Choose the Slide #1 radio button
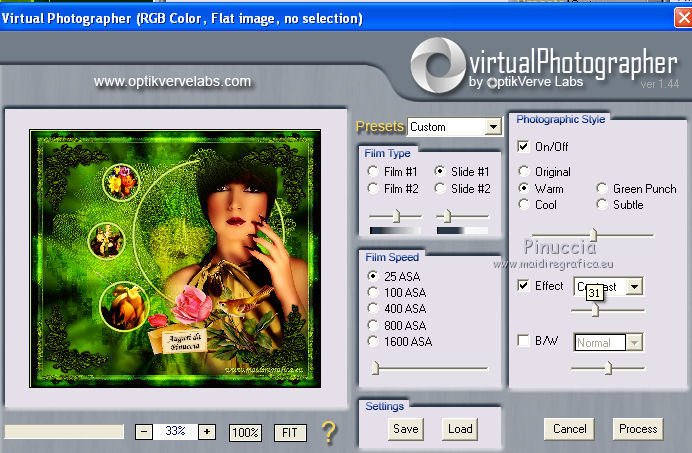The image size is (692, 453). (440, 171)
